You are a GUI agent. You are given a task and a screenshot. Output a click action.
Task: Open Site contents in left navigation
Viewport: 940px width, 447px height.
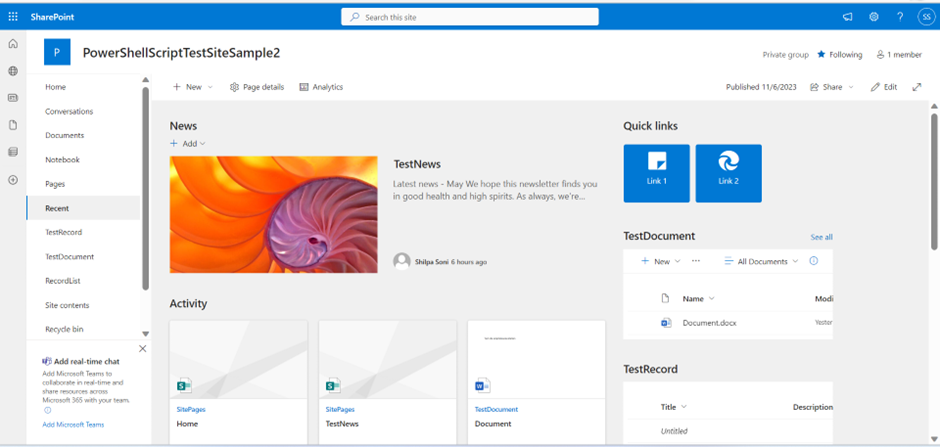coord(67,305)
